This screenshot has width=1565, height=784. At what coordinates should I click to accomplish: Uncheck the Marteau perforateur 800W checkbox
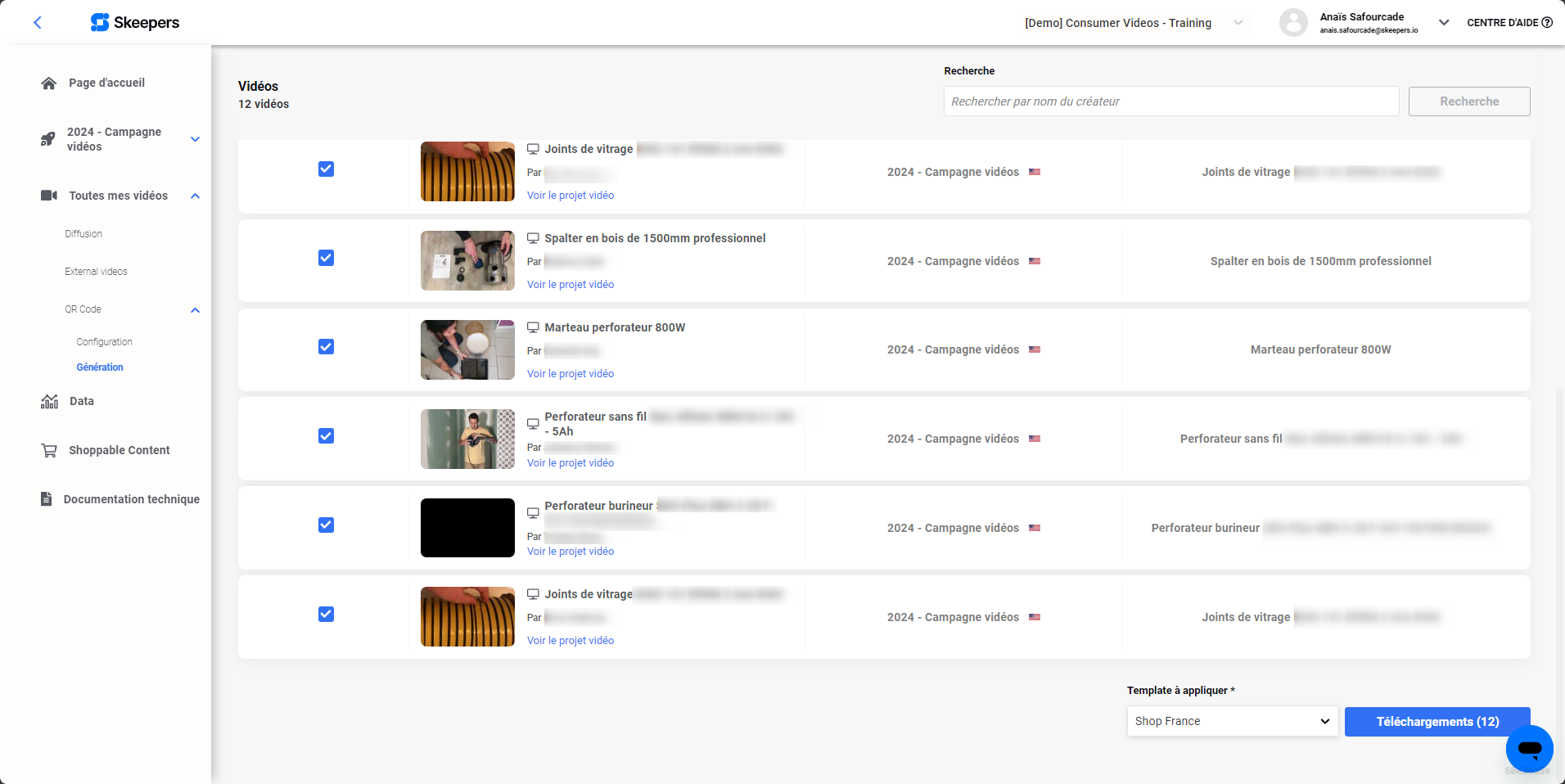(326, 347)
